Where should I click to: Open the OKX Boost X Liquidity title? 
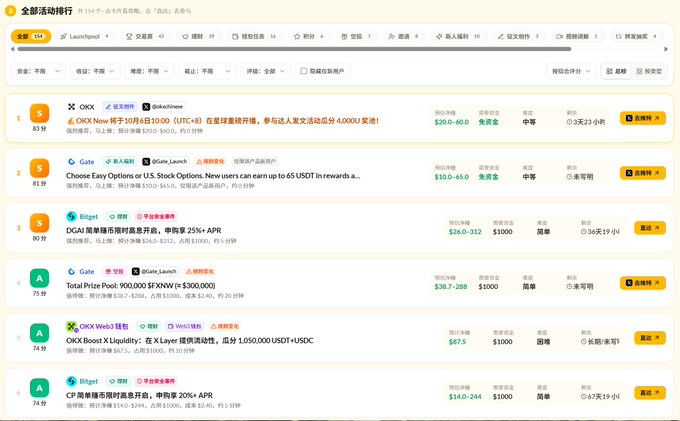(190, 341)
